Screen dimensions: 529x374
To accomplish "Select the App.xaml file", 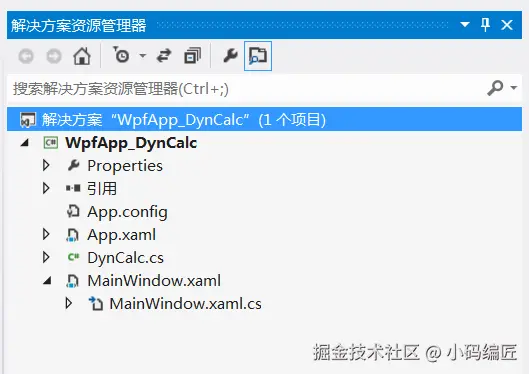I will [121, 235].
